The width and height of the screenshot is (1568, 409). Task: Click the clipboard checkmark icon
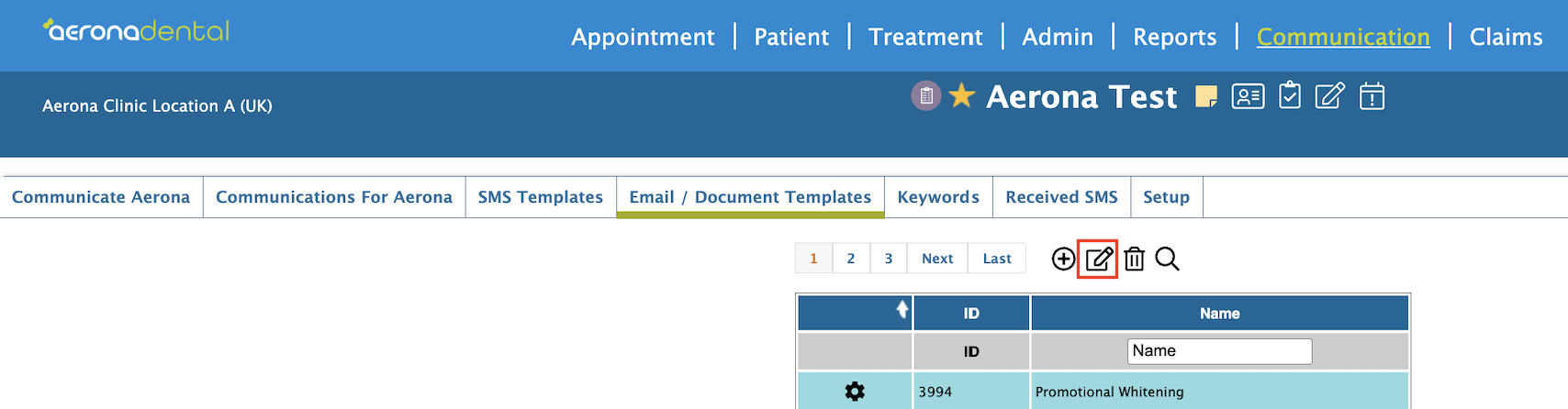tap(1290, 95)
